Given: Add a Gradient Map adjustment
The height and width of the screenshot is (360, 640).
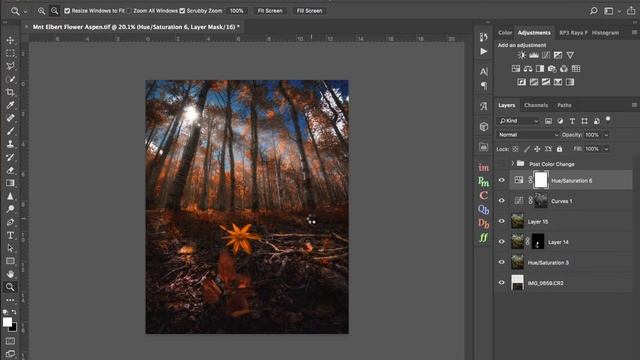Looking at the screenshot, I should [x=570, y=82].
